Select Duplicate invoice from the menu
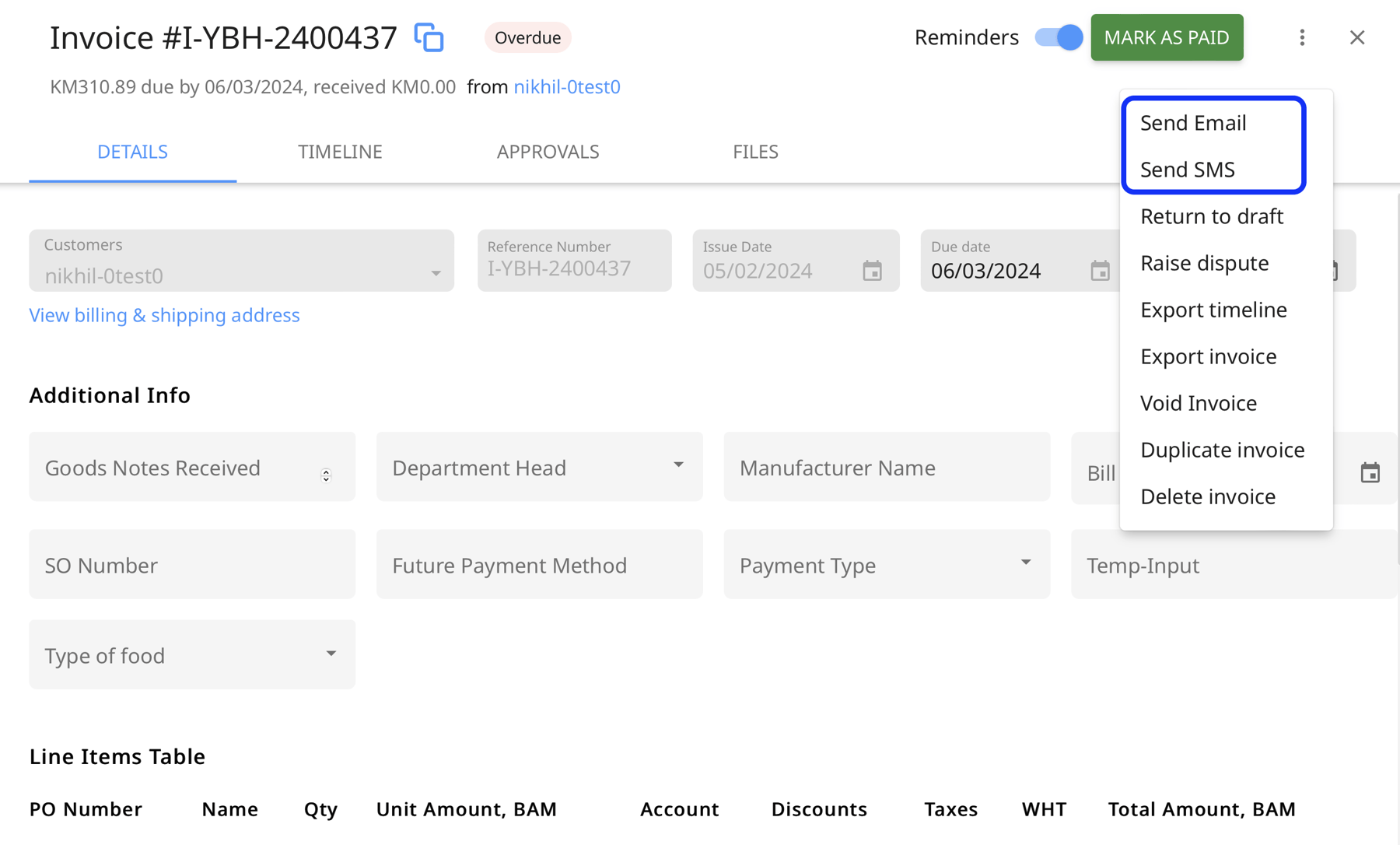 pyautogui.click(x=1222, y=450)
